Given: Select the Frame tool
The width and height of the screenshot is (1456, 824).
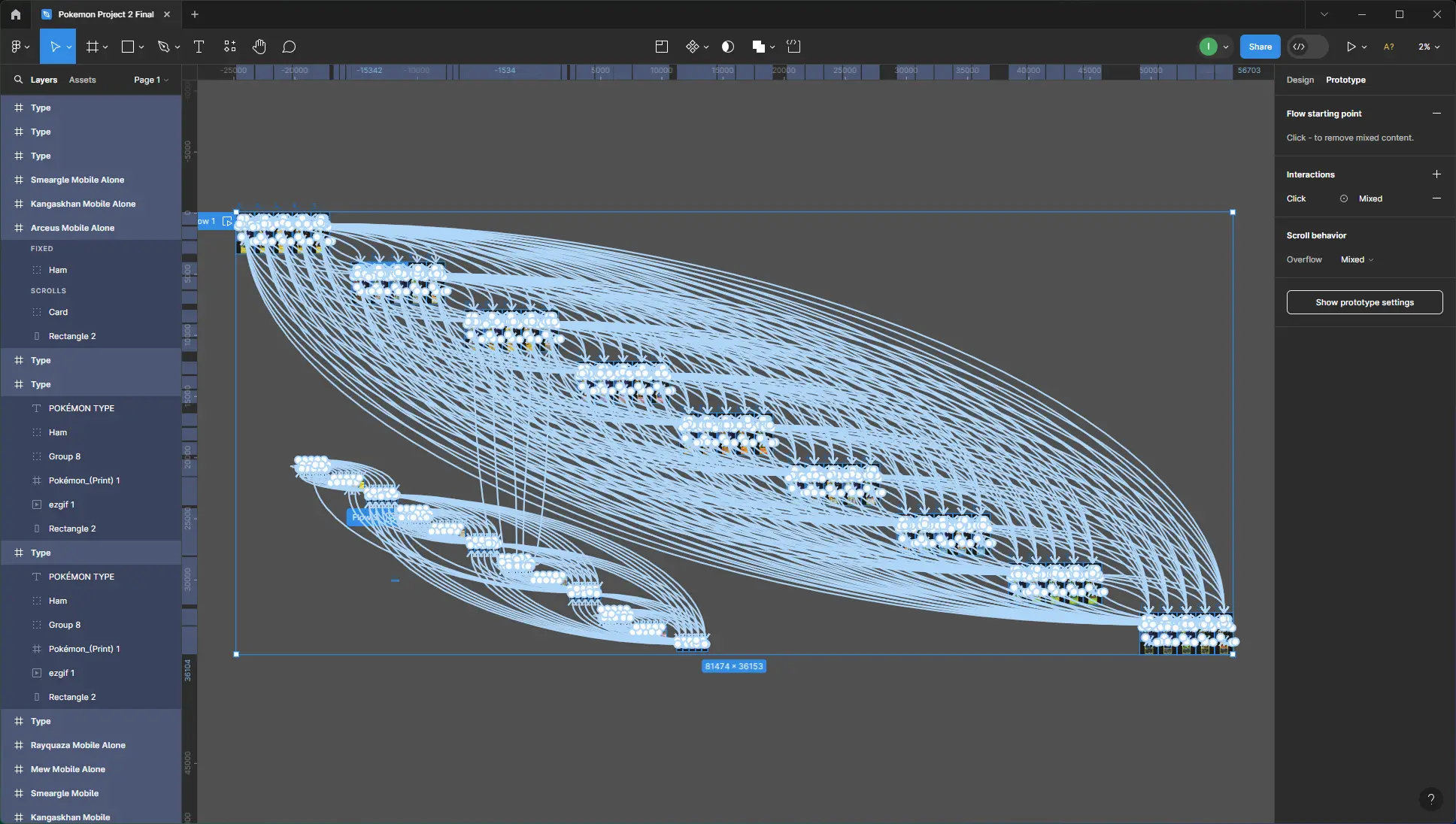Looking at the screenshot, I should (93, 47).
